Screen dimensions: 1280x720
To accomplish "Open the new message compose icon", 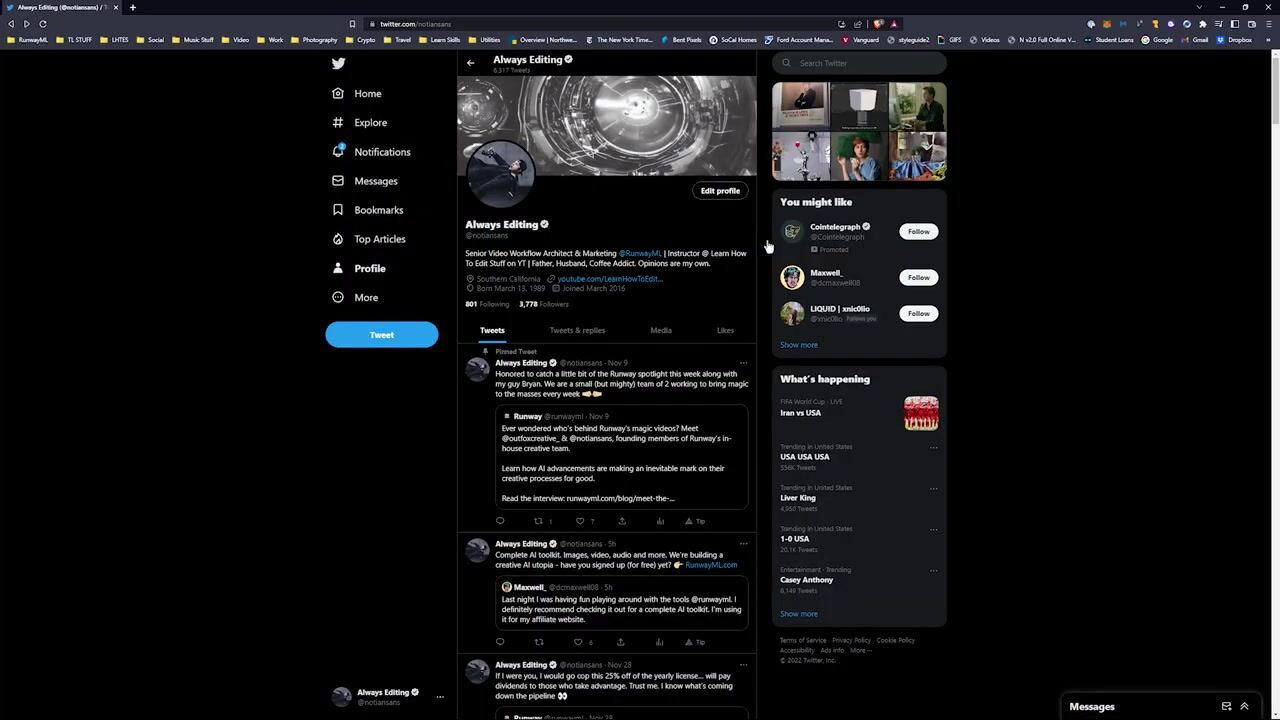I will (1226, 706).
